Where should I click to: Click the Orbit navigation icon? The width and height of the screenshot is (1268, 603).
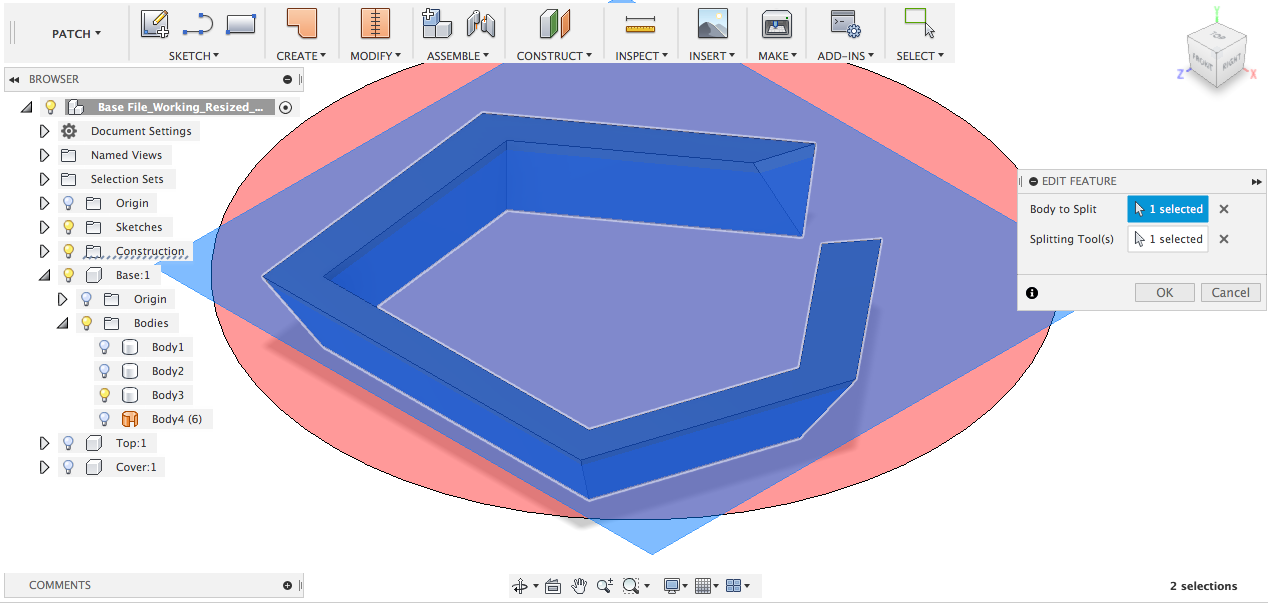click(x=519, y=586)
